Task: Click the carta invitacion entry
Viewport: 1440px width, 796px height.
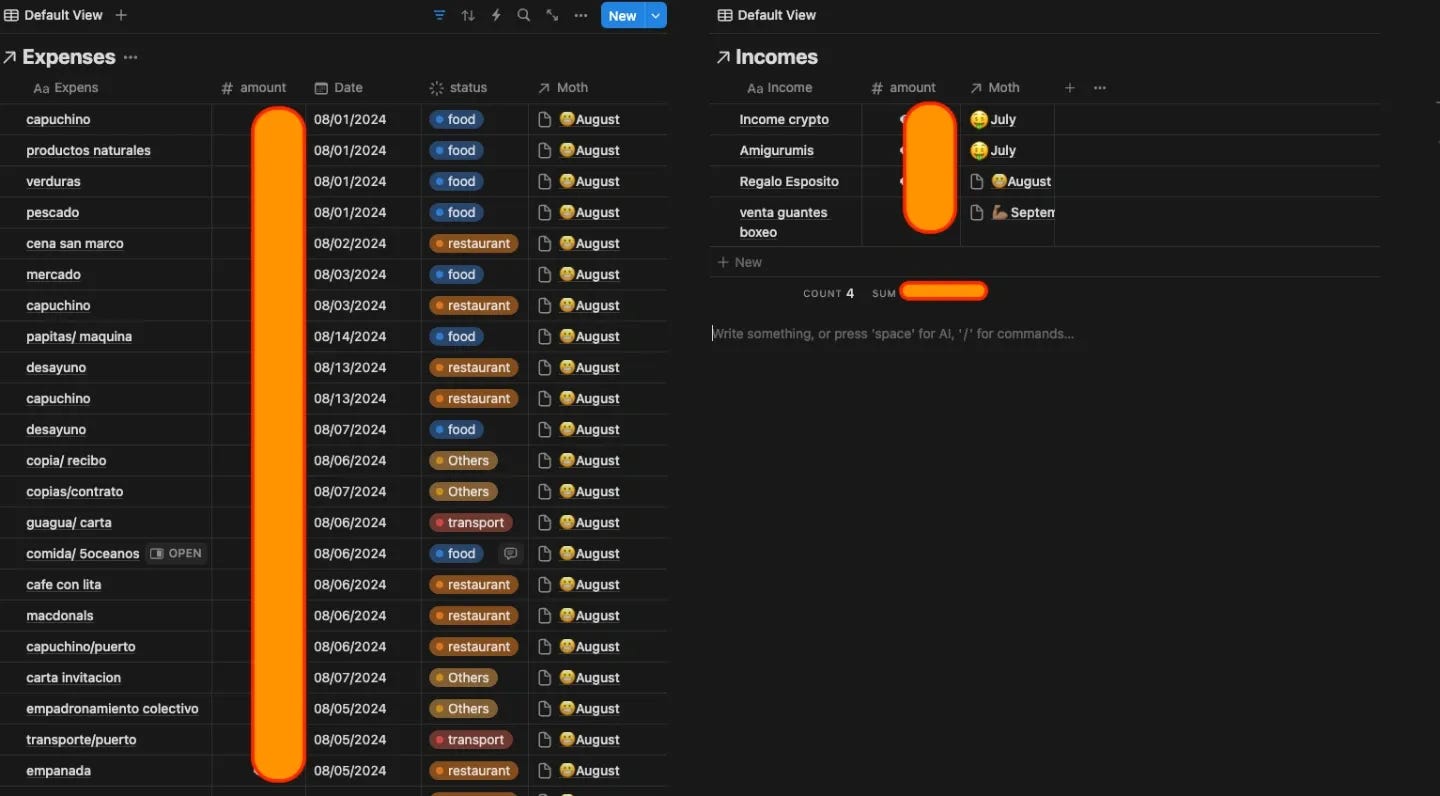Action: 74,678
